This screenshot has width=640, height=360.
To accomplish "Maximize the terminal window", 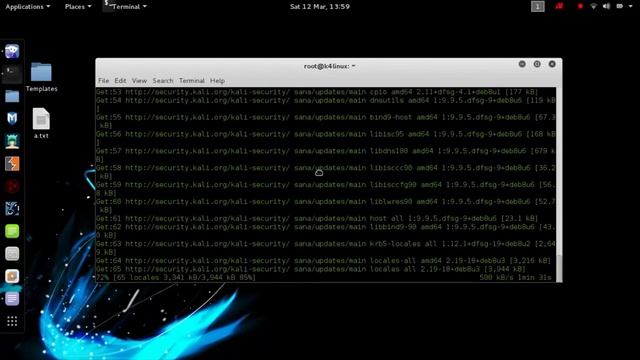I will click(537, 64).
